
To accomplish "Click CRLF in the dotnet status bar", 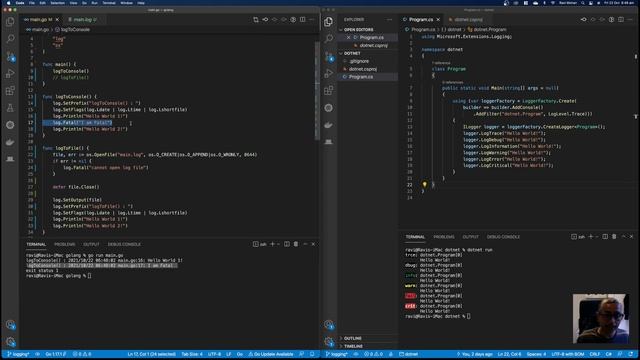I will point(595,354).
